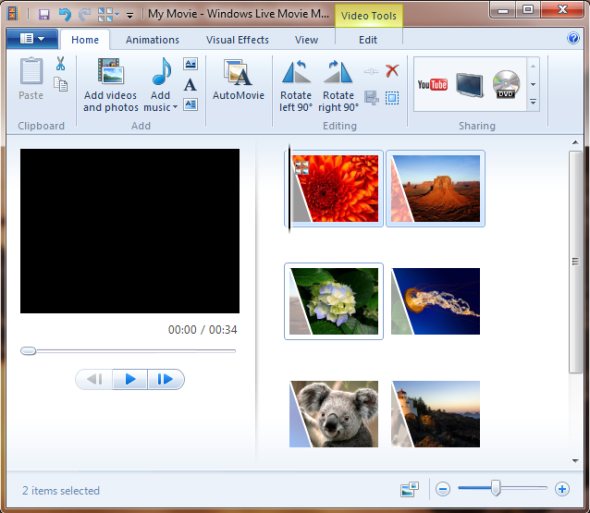Switch to the Home tab

point(85,40)
